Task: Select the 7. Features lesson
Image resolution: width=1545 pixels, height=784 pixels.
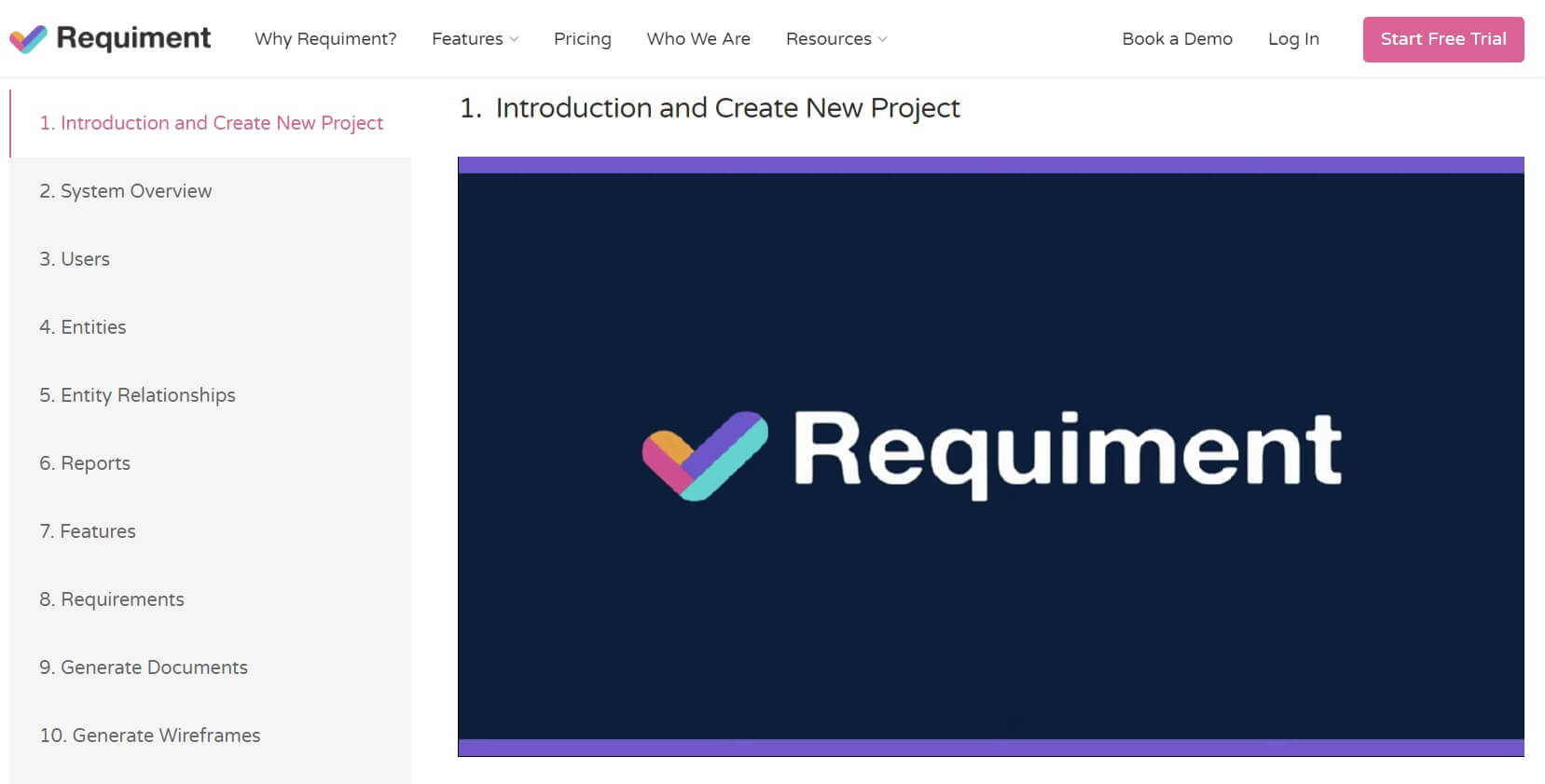Action: 211,531
